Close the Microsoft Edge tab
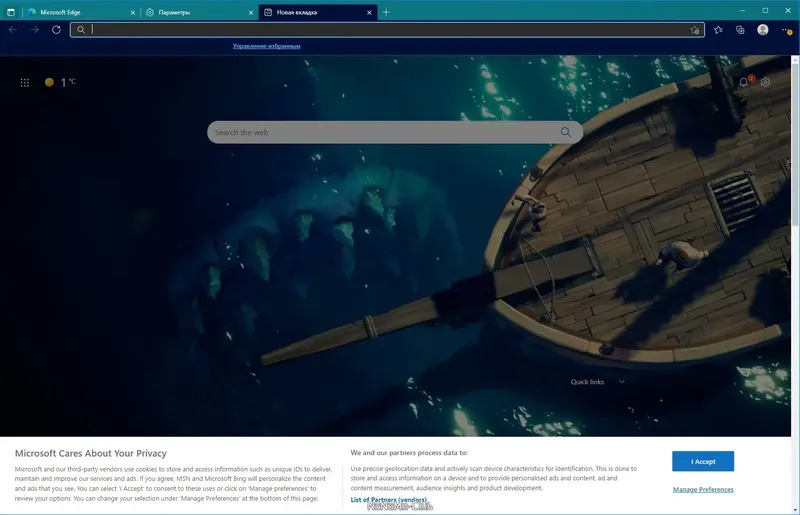Viewport: 800px width, 515px height. (133, 12)
